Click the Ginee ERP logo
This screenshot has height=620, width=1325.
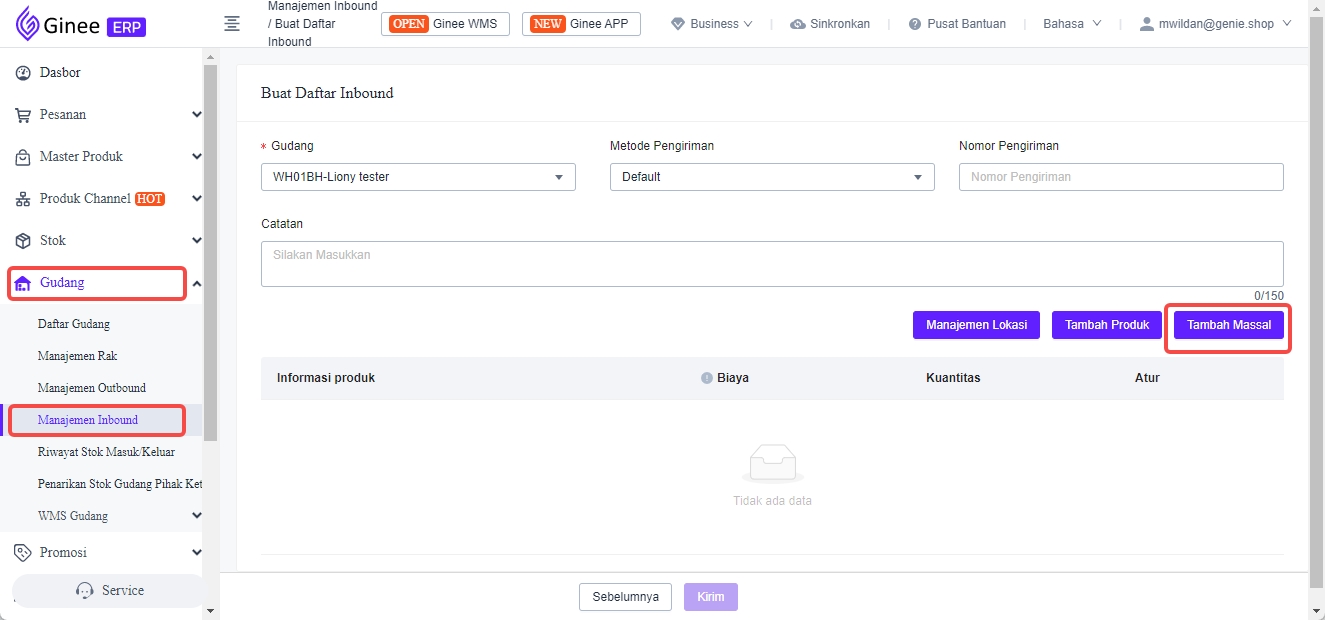tap(81, 24)
